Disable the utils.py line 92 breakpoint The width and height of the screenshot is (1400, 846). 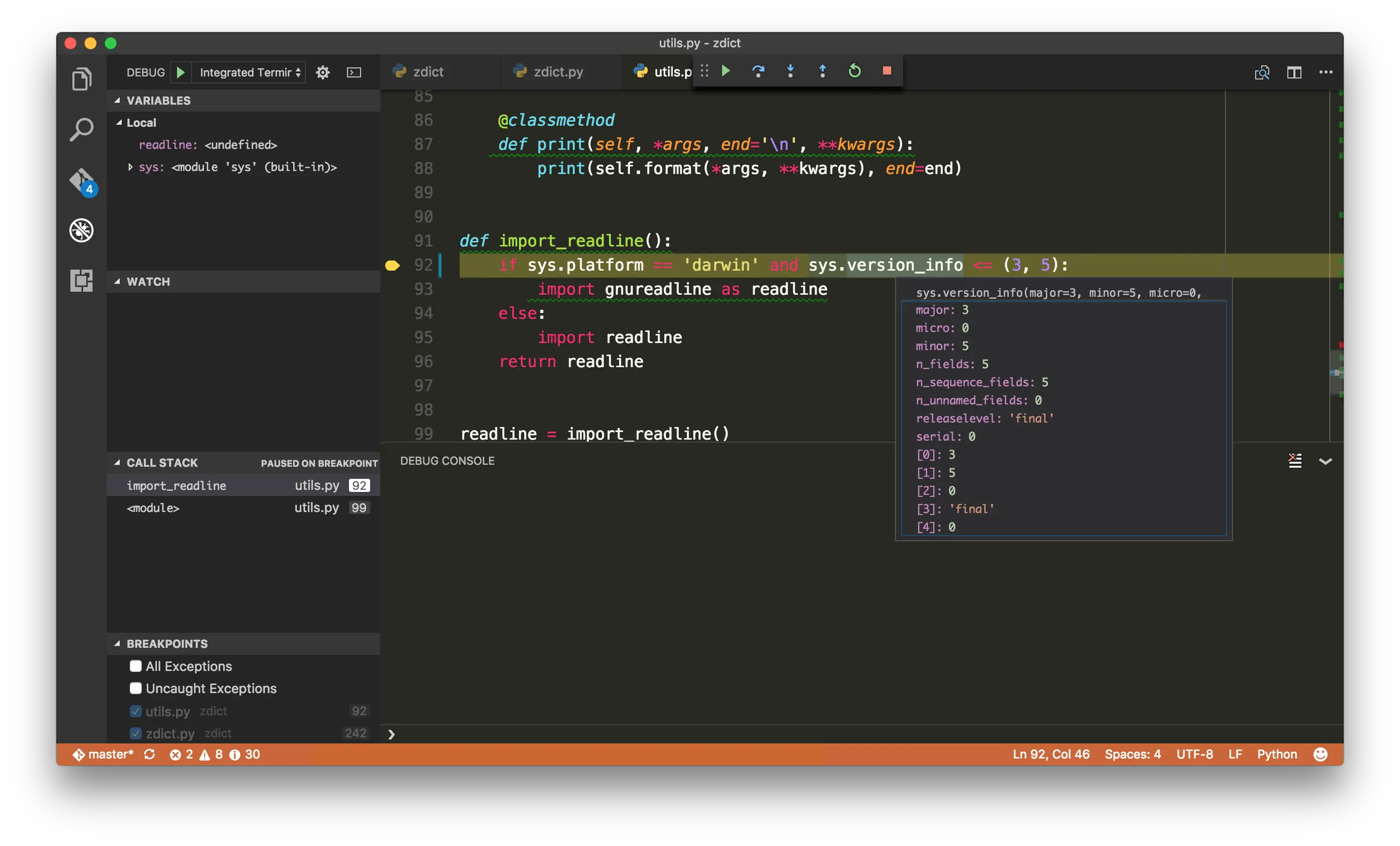(x=135, y=711)
